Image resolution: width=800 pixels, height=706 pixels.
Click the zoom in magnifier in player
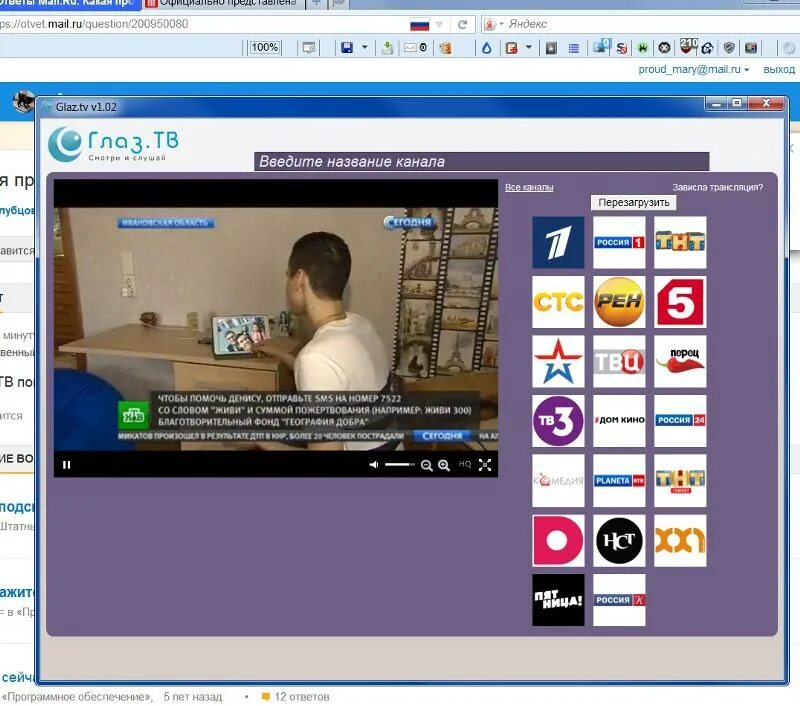[444, 465]
